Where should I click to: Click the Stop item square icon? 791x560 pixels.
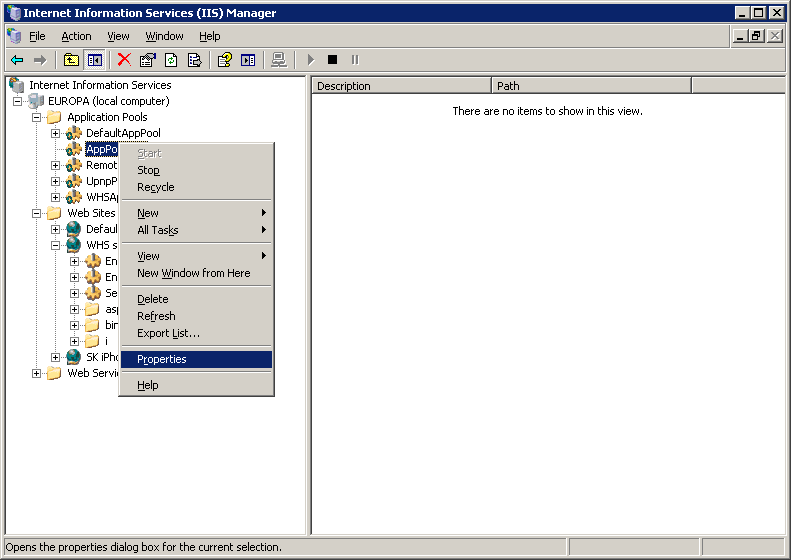332,60
